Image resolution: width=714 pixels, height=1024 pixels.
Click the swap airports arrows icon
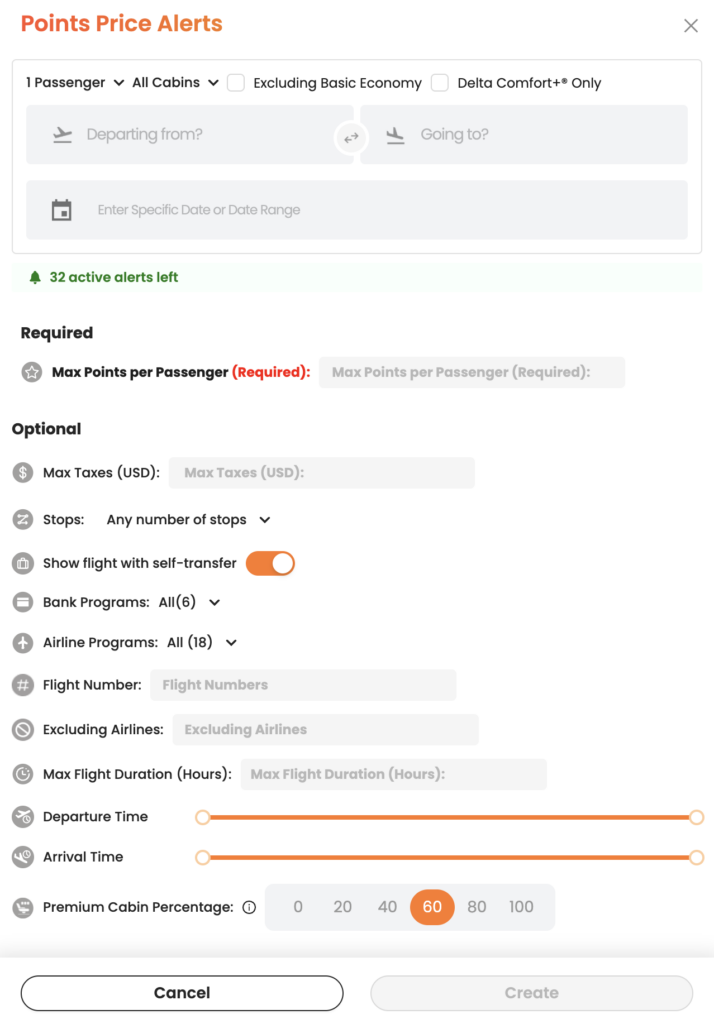point(351,138)
